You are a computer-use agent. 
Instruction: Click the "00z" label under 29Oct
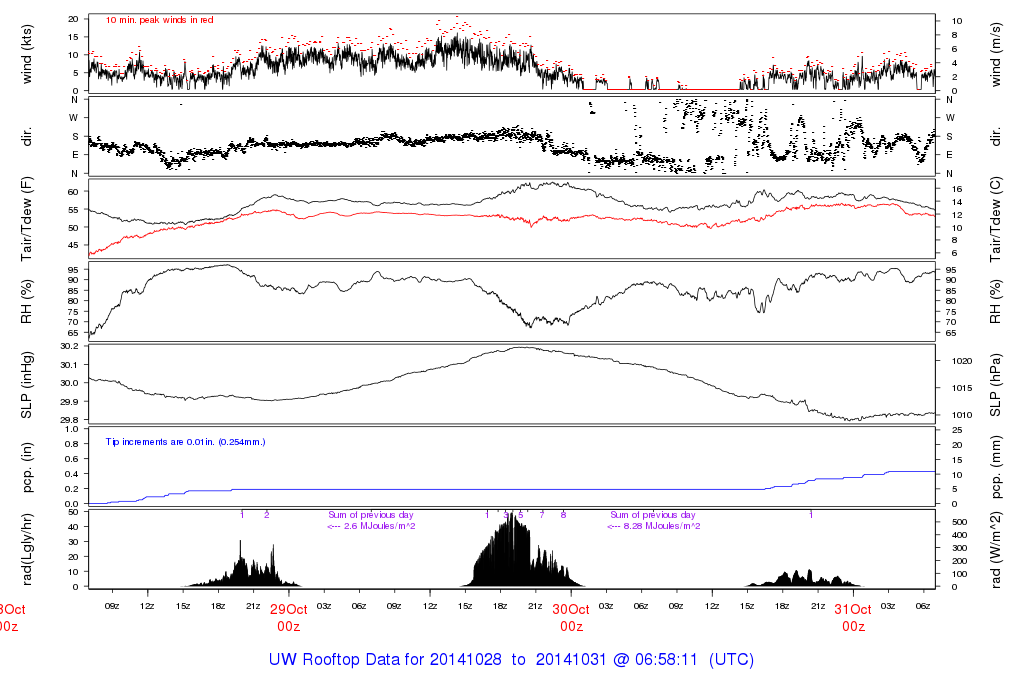[x=289, y=627]
